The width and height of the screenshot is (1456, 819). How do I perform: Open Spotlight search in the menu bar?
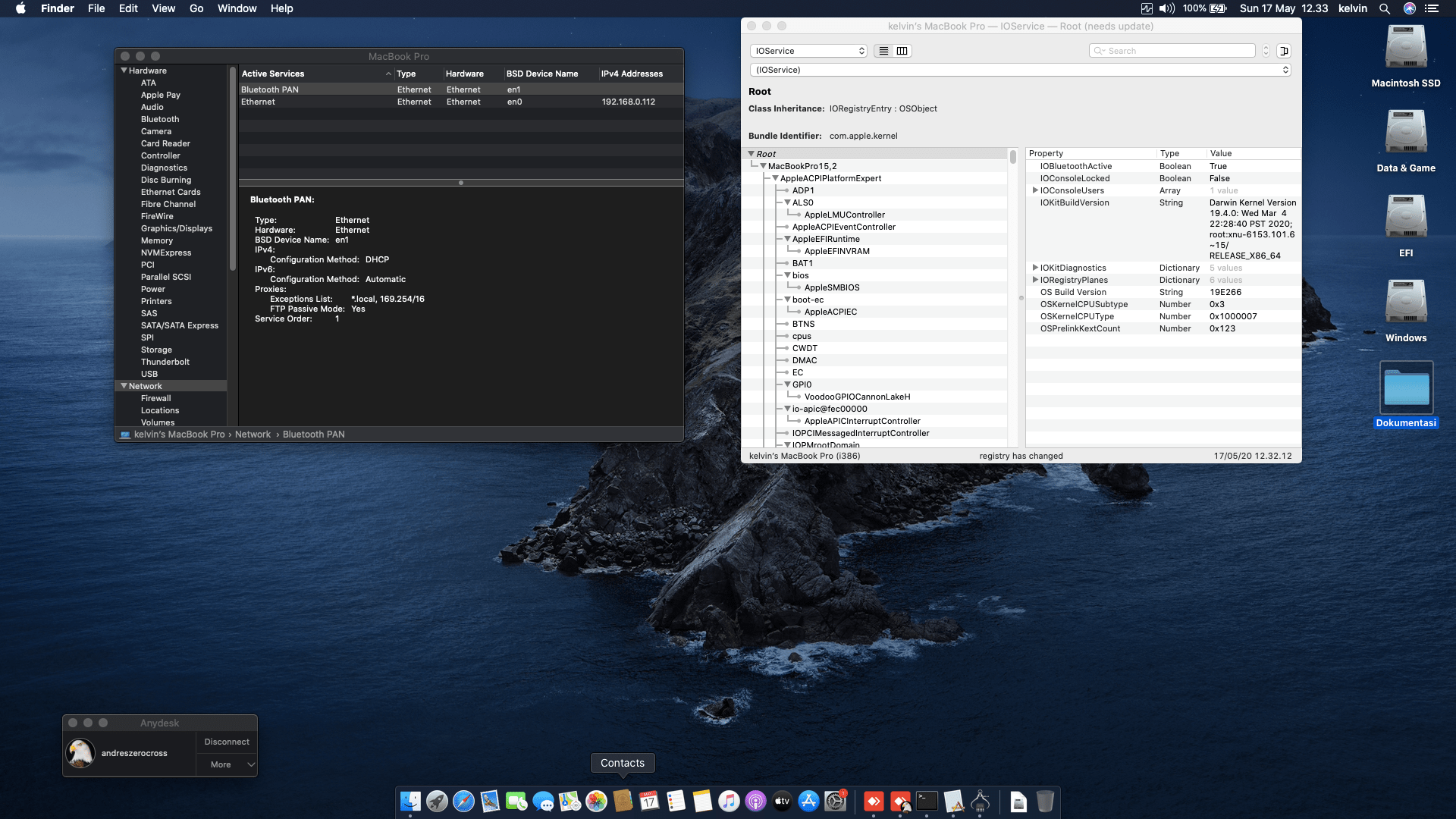1384,8
